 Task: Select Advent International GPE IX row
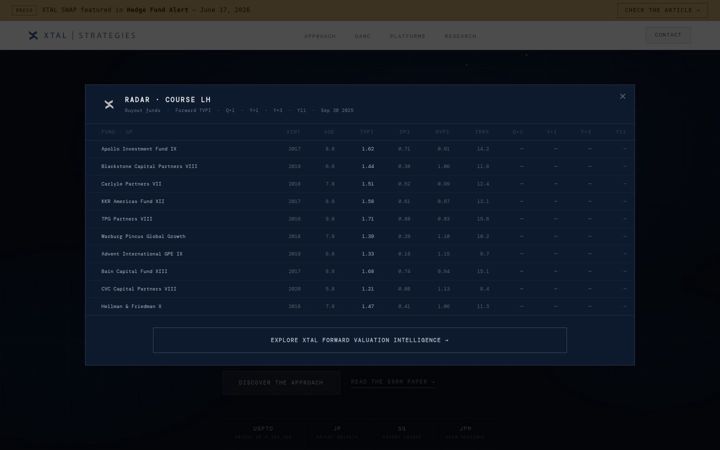click(x=360, y=254)
